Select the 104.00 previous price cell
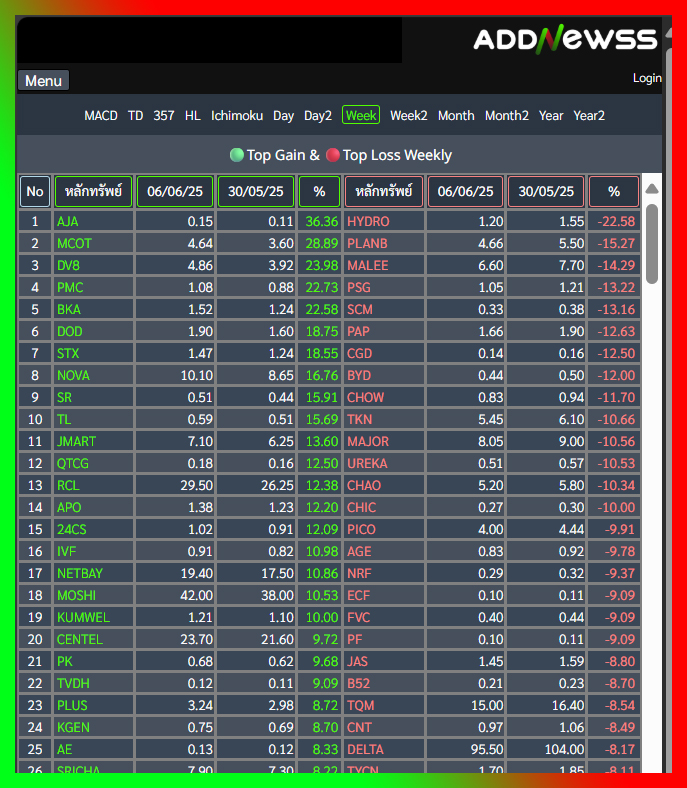 coord(546,749)
